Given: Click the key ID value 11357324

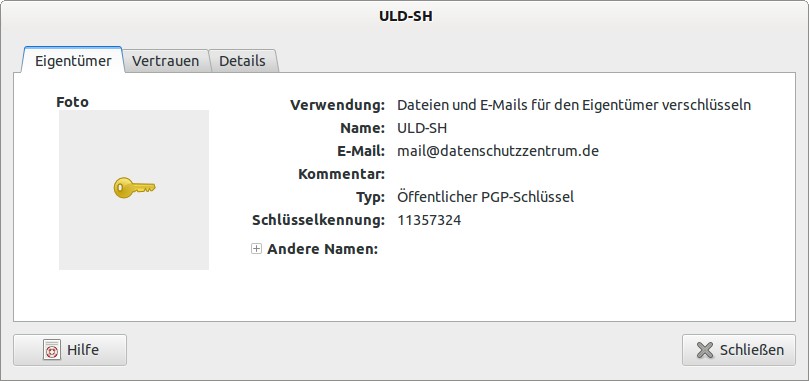Looking at the screenshot, I should (x=429, y=220).
